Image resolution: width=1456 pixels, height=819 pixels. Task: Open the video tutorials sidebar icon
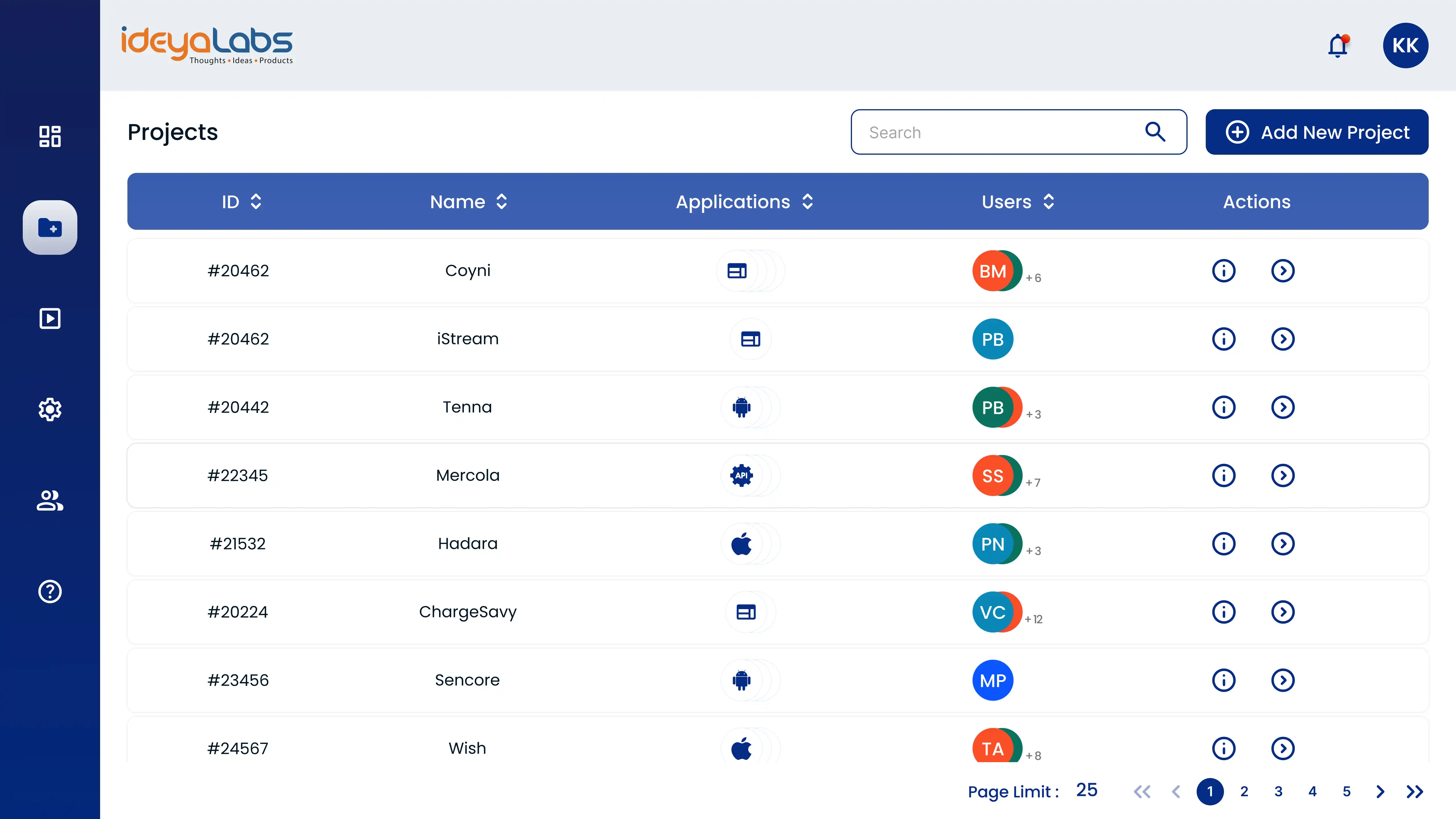50,318
